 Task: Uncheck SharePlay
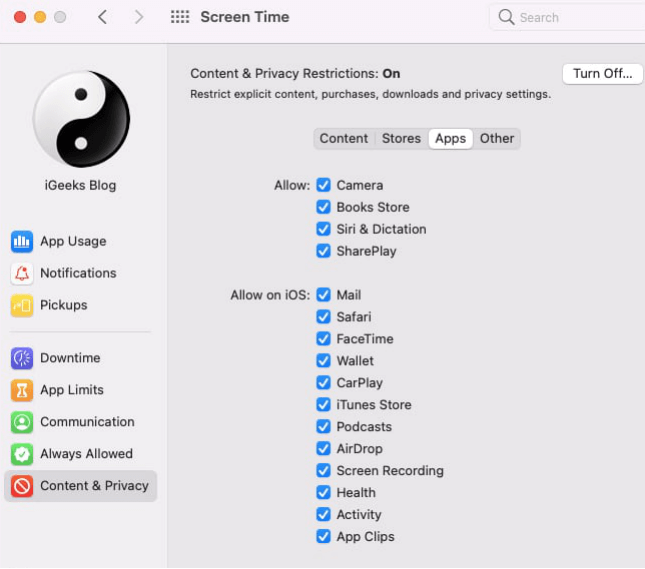(x=323, y=251)
